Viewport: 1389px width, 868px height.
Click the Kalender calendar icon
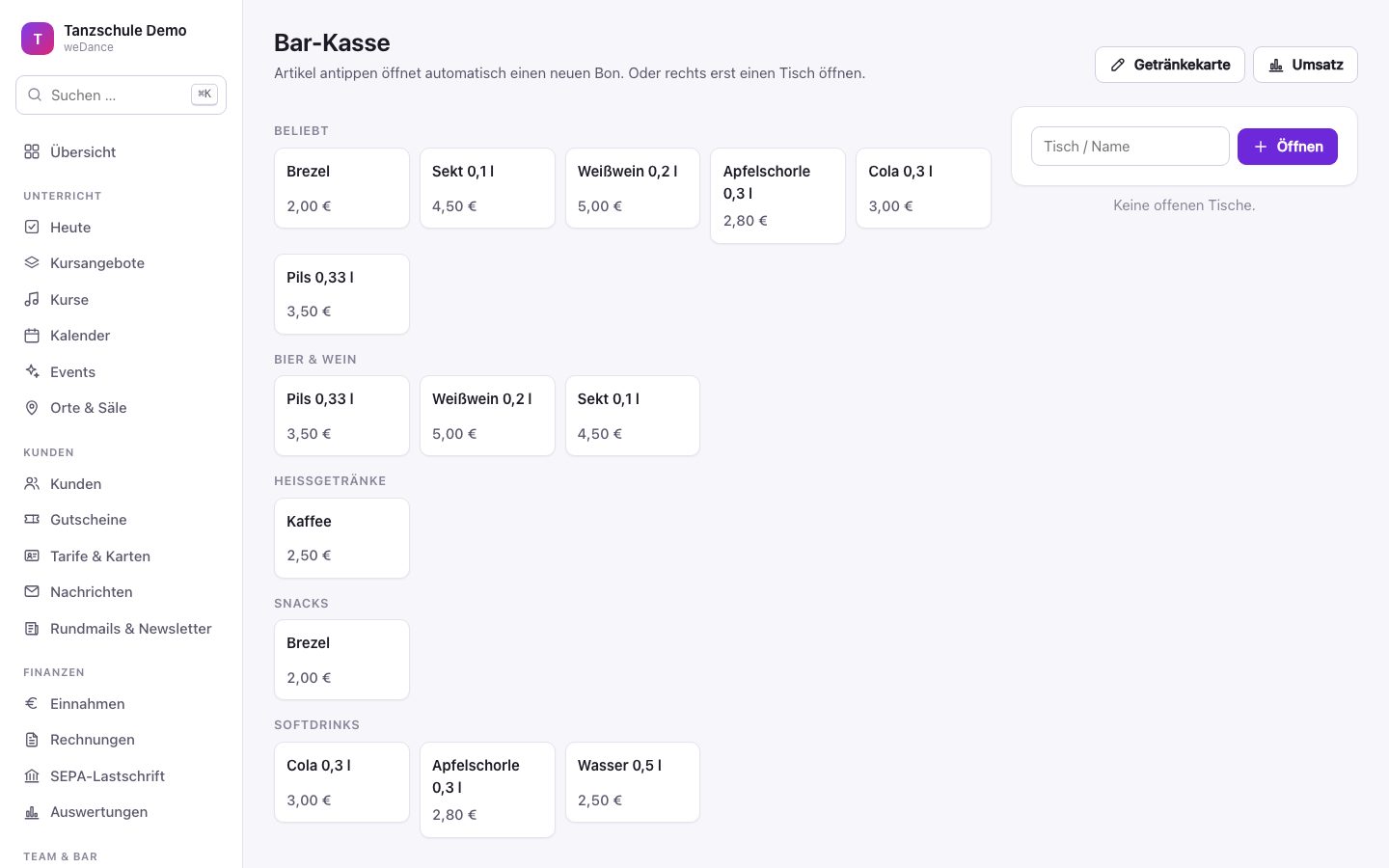[32, 335]
